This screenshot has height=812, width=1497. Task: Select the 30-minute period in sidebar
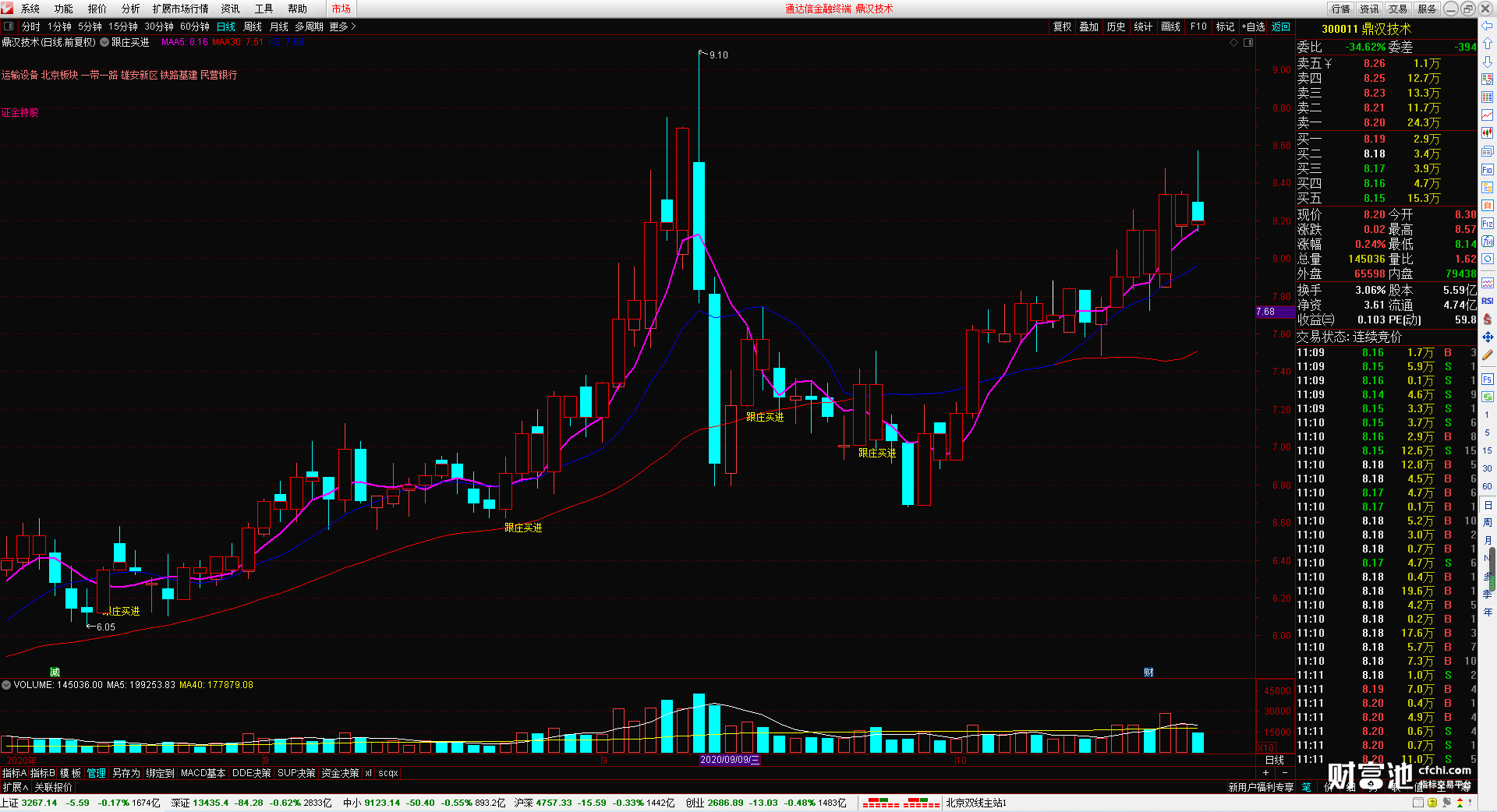[1487, 468]
